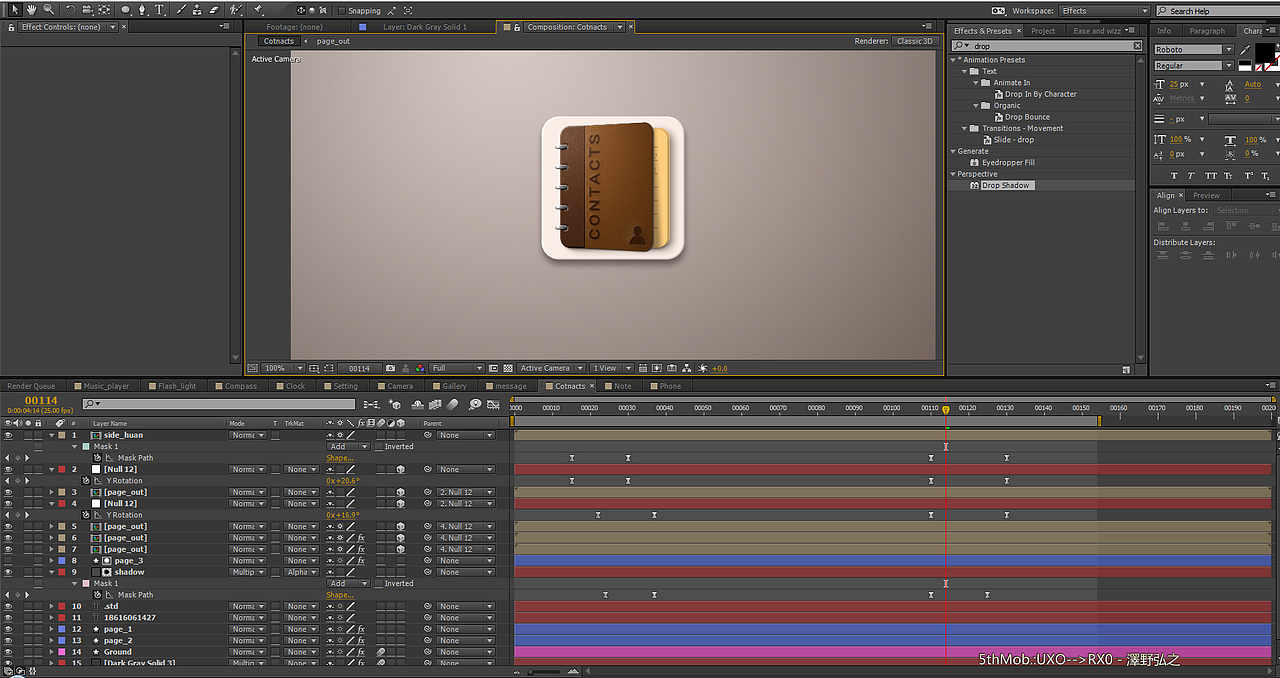Screen dimensions: 1280x678
Task: Switch to the Gallery timeline tab
Action: click(453, 386)
